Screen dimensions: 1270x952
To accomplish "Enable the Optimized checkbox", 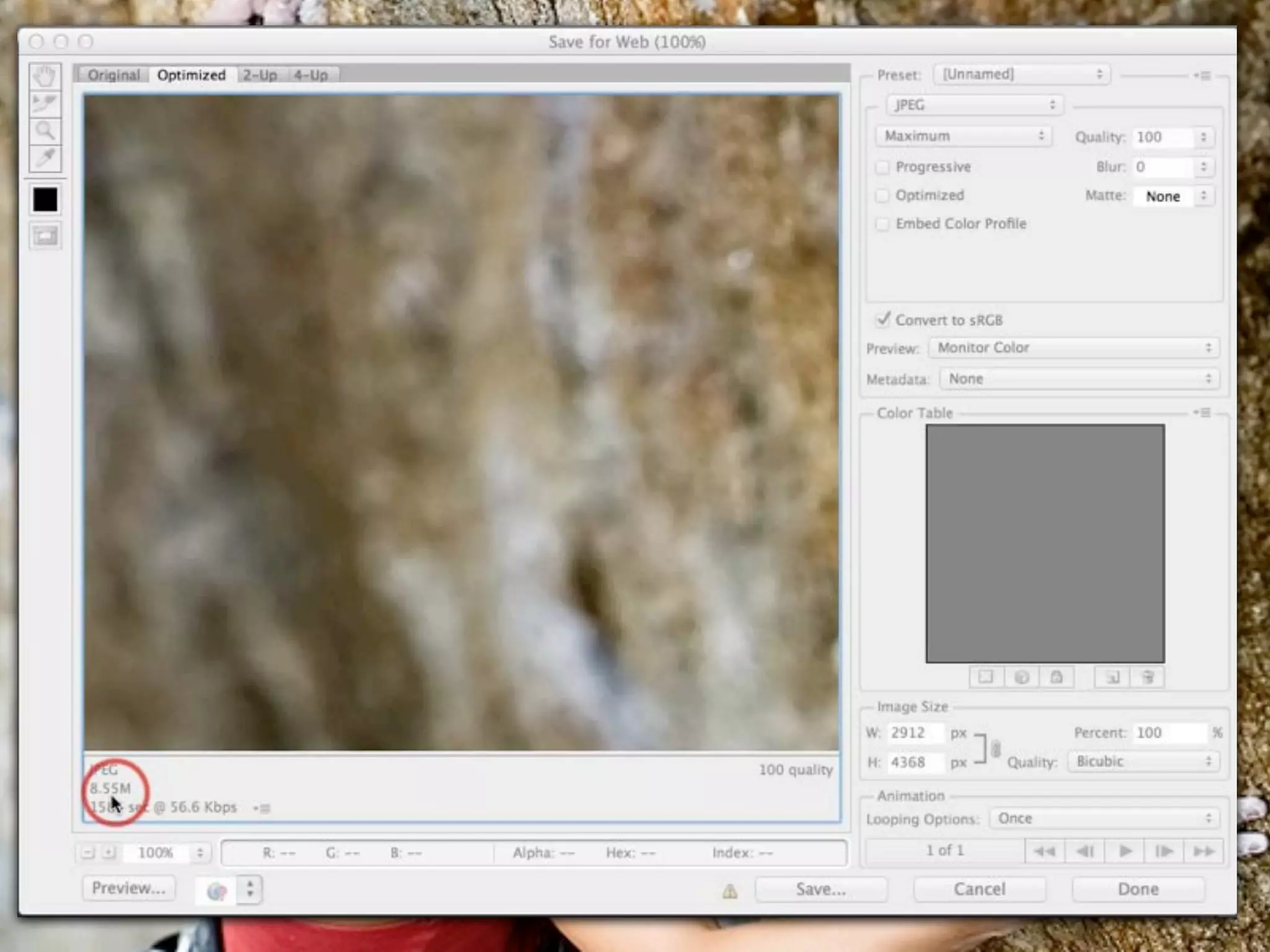I will coord(882,196).
